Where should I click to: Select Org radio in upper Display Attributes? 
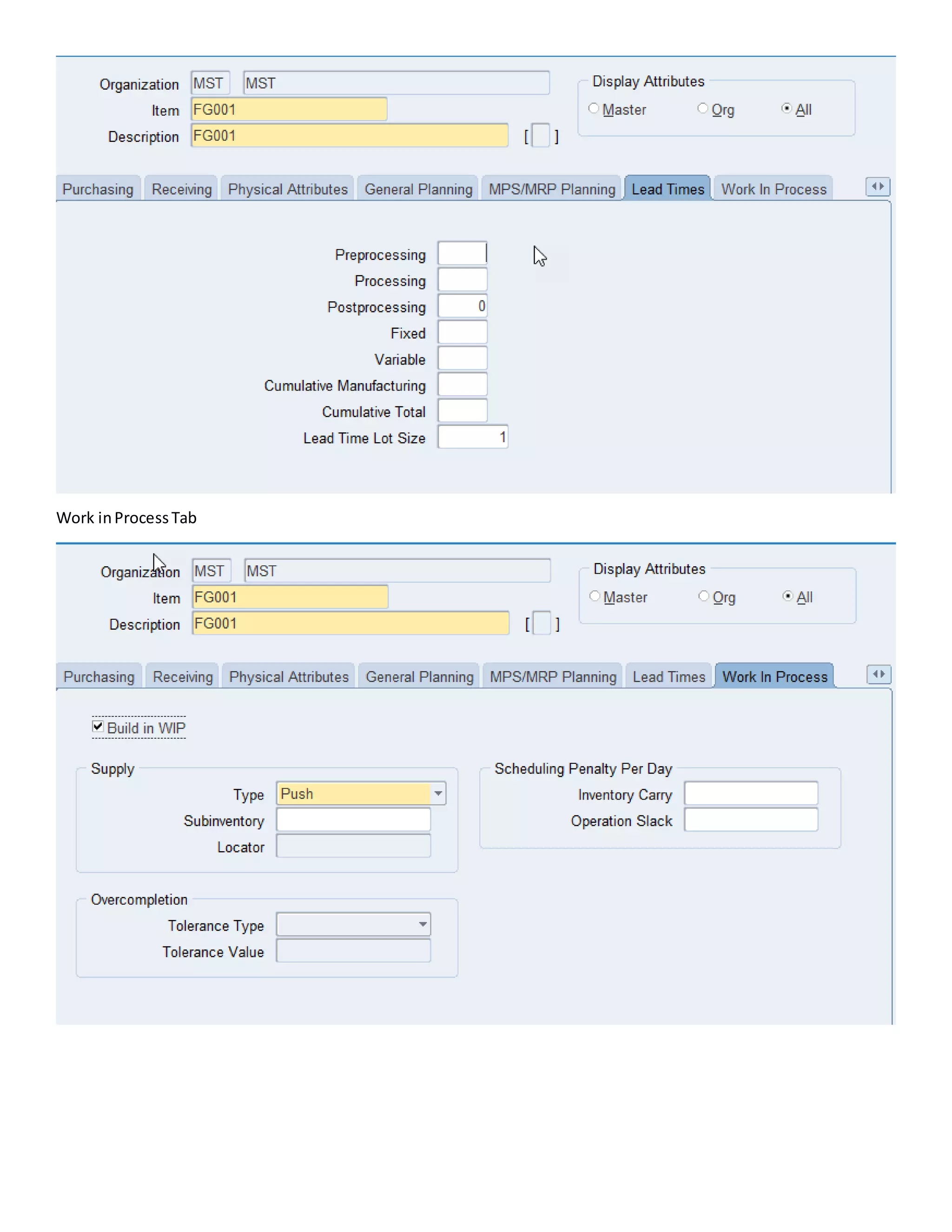(x=702, y=108)
